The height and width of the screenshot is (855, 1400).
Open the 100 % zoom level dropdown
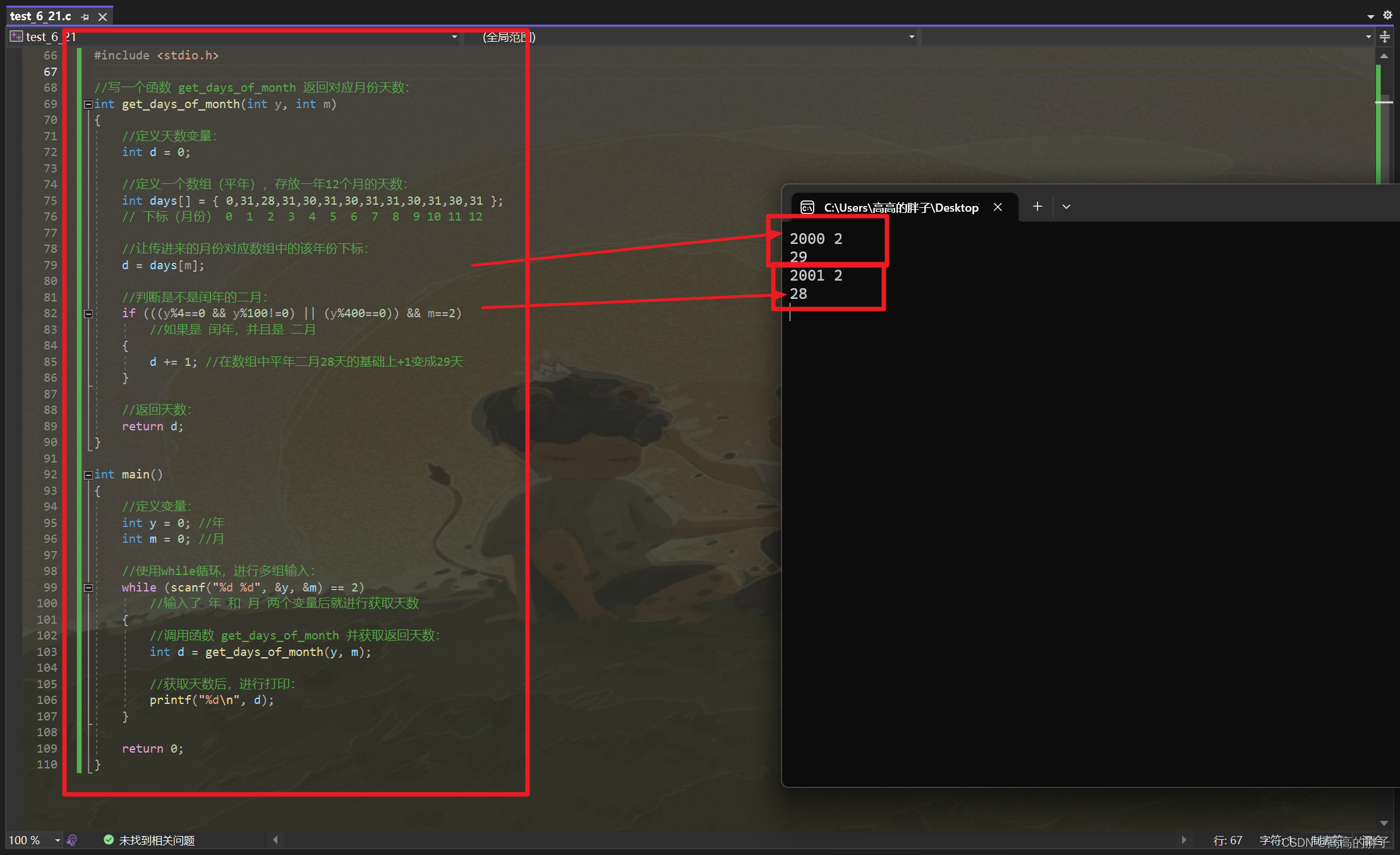(x=57, y=840)
